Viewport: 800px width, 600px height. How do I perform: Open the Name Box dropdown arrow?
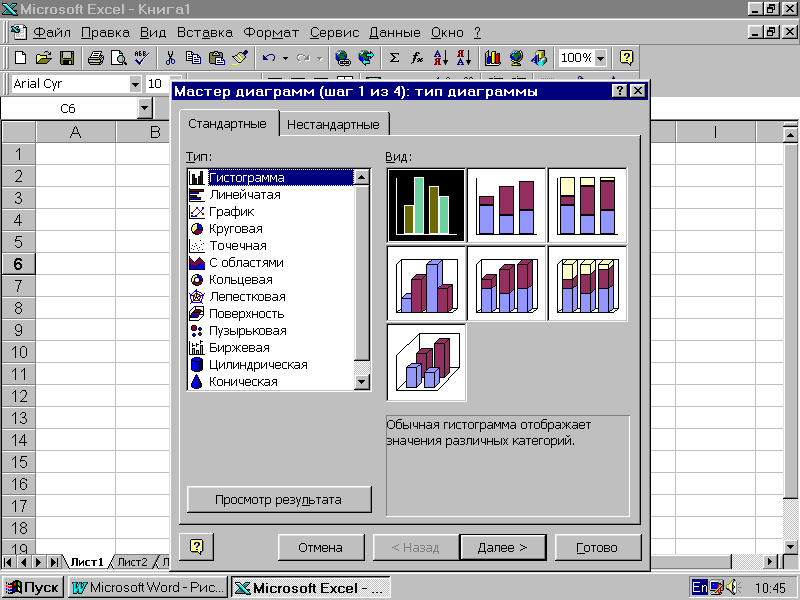145,108
